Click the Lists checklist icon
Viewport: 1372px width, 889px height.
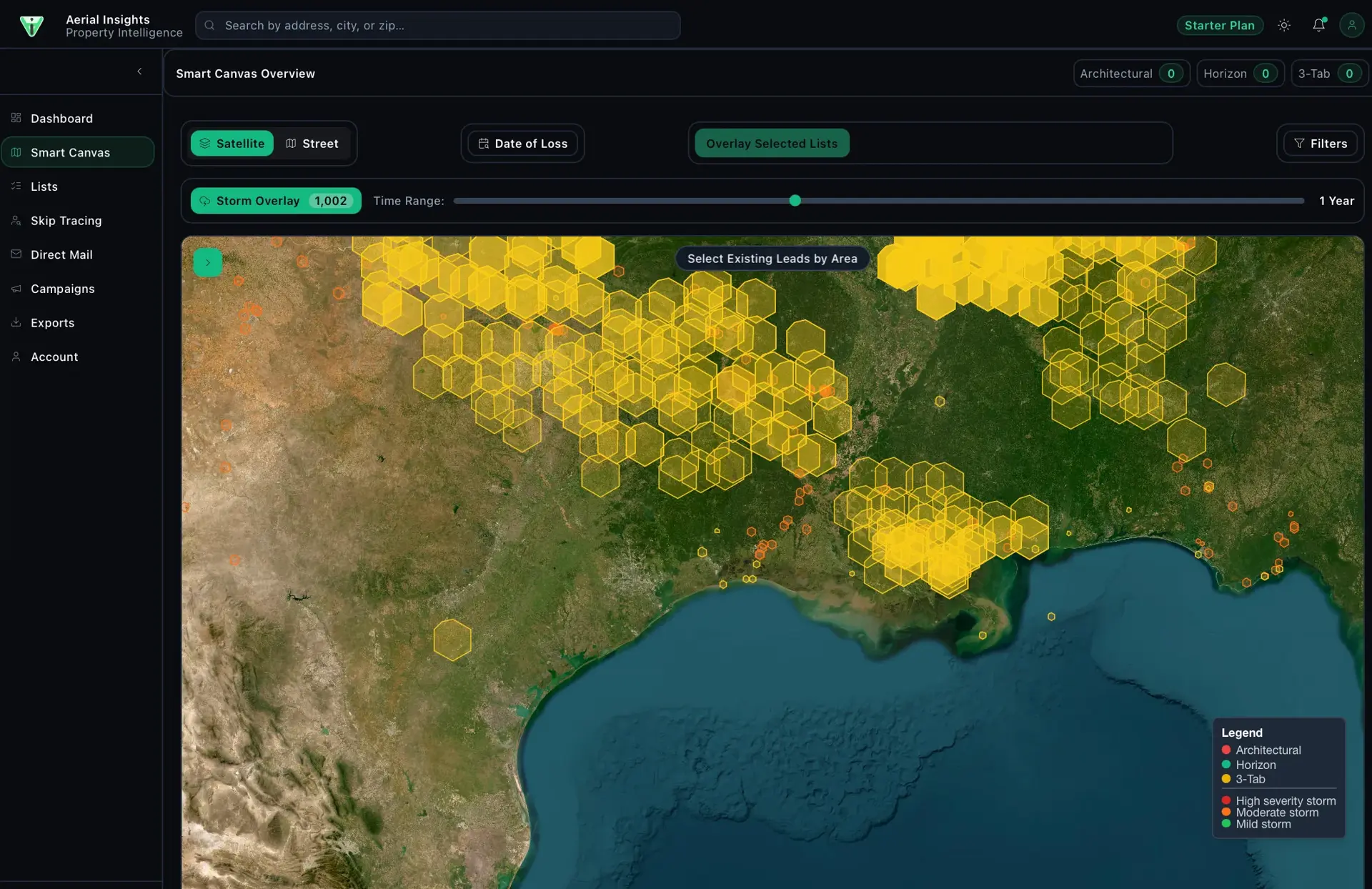[16, 186]
